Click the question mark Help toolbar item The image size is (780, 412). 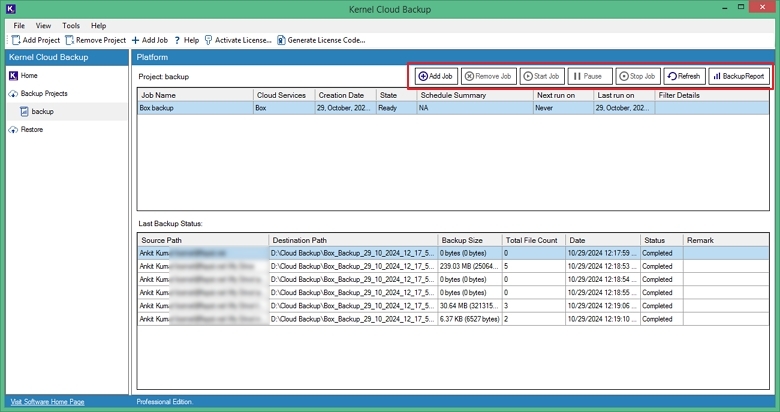pos(187,40)
